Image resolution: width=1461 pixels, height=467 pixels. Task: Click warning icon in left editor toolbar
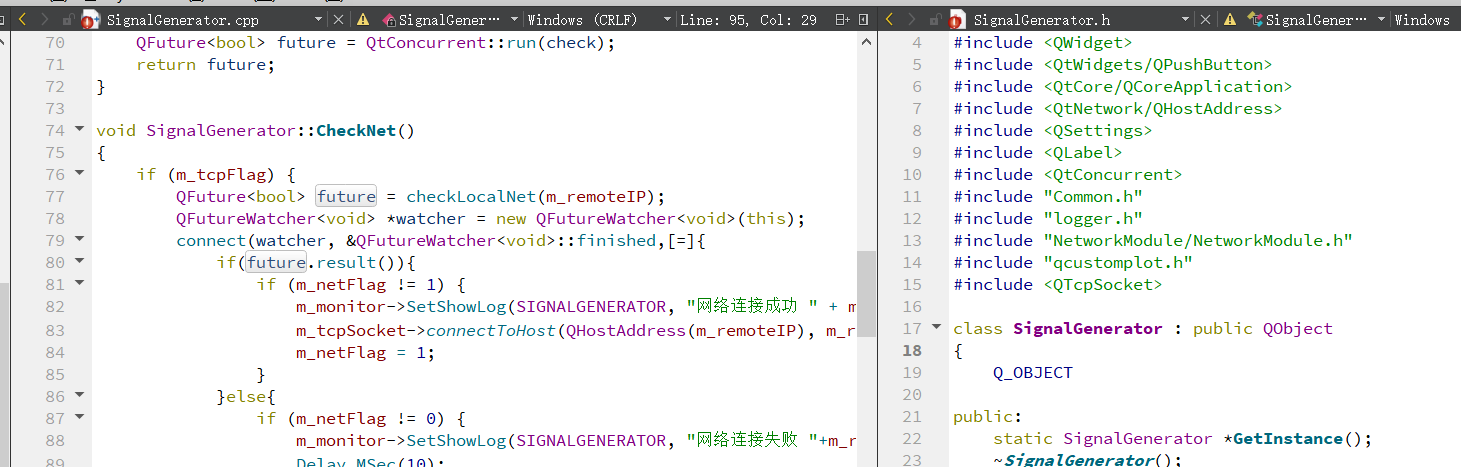point(363,19)
